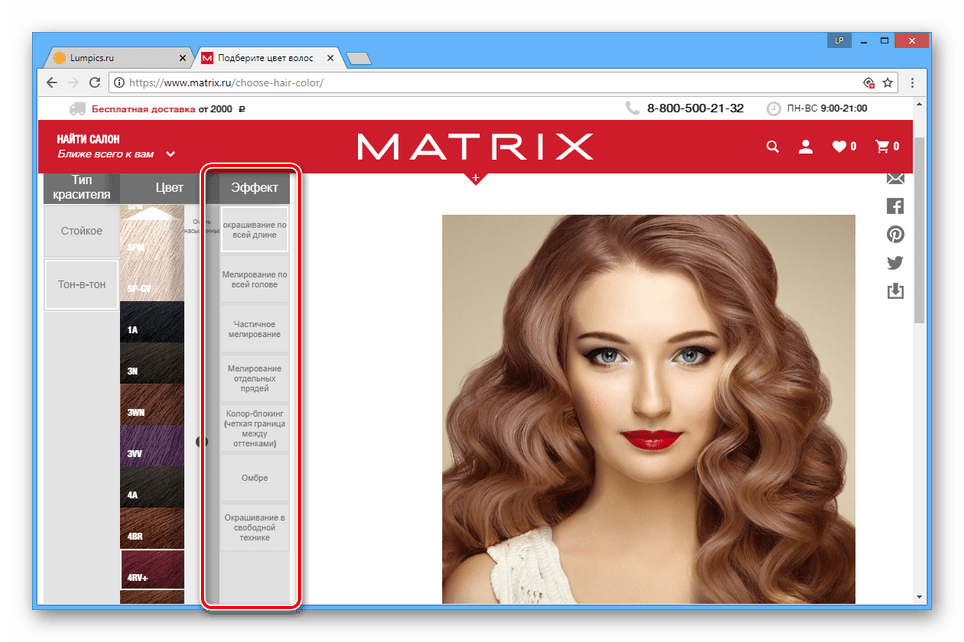This screenshot has width=964, height=642.
Task: Open the Matrix site search icon
Action: click(x=772, y=146)
